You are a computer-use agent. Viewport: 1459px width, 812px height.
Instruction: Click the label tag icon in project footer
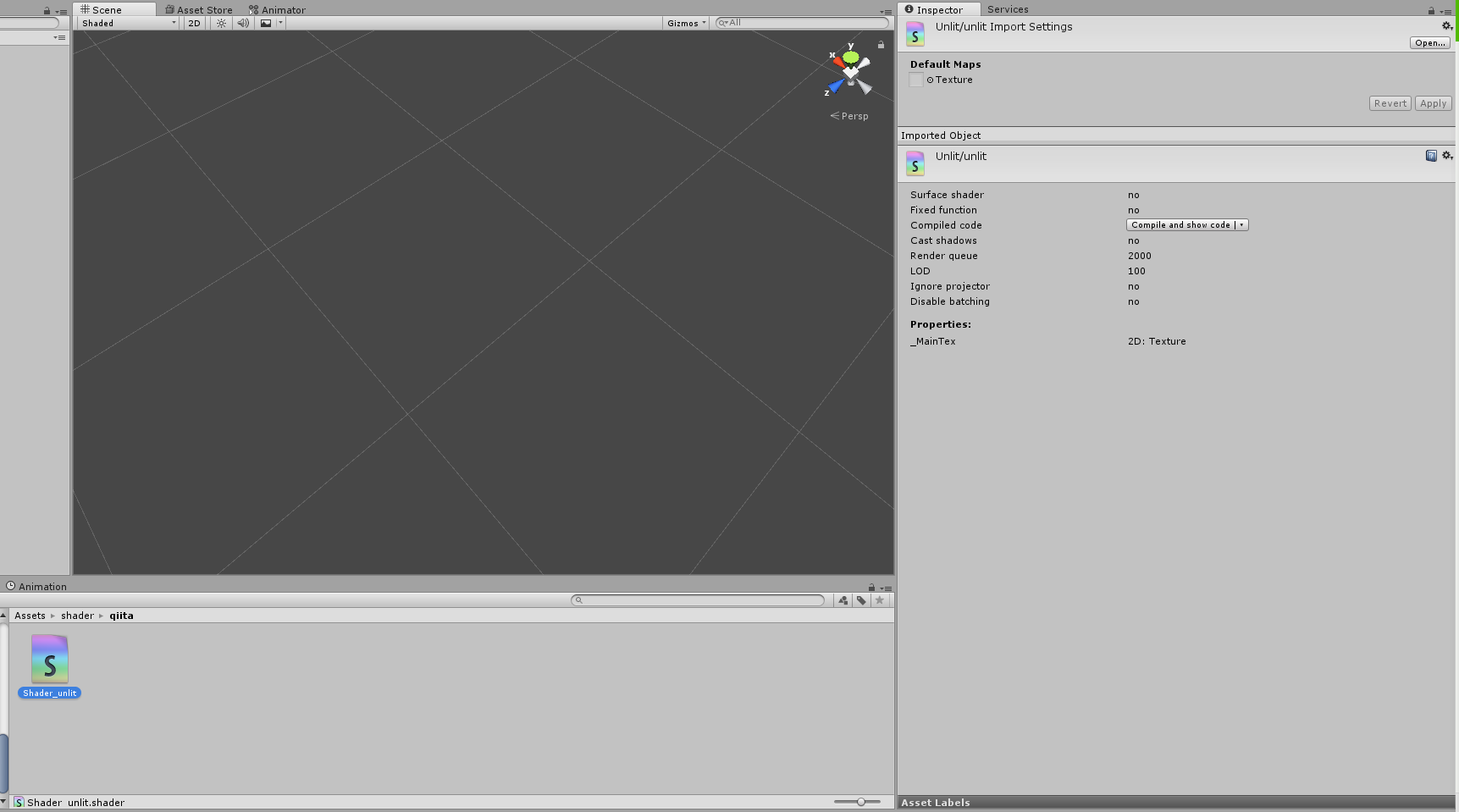861,599
